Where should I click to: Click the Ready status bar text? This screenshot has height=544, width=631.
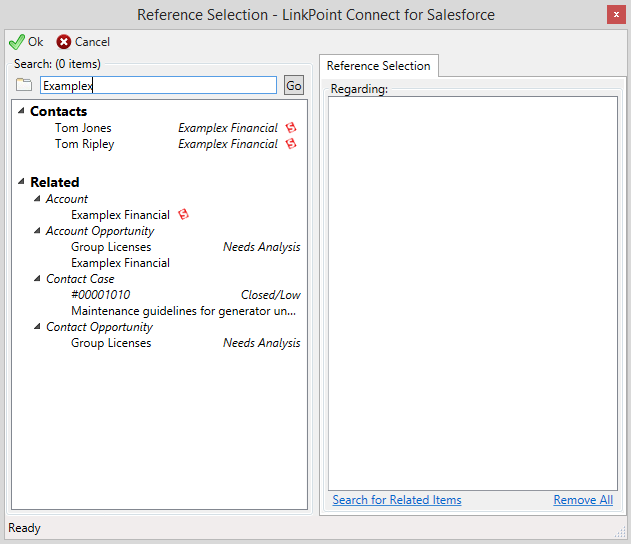click(25, 528)
